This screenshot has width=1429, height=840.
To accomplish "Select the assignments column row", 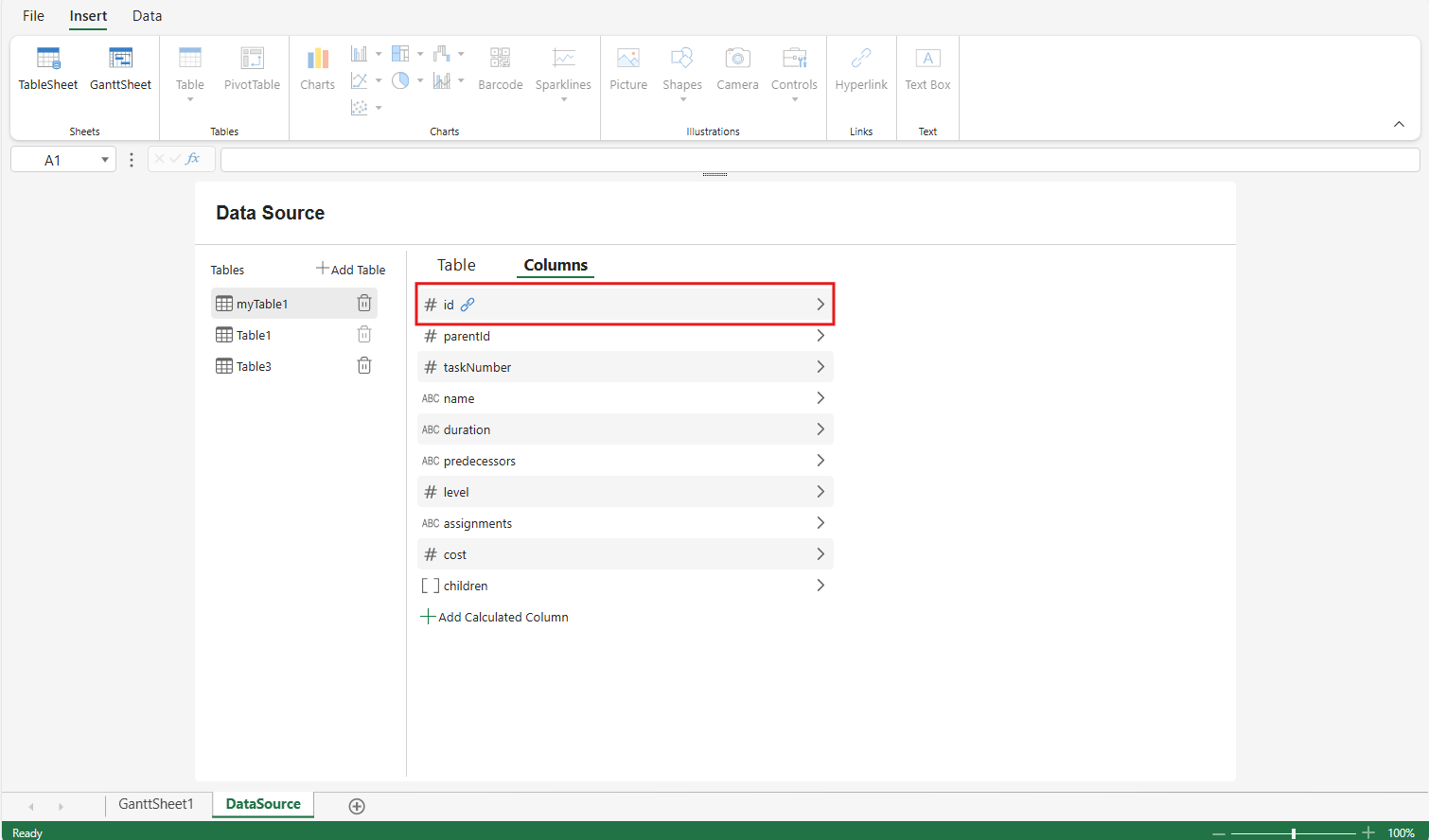I will coord(626,523).
